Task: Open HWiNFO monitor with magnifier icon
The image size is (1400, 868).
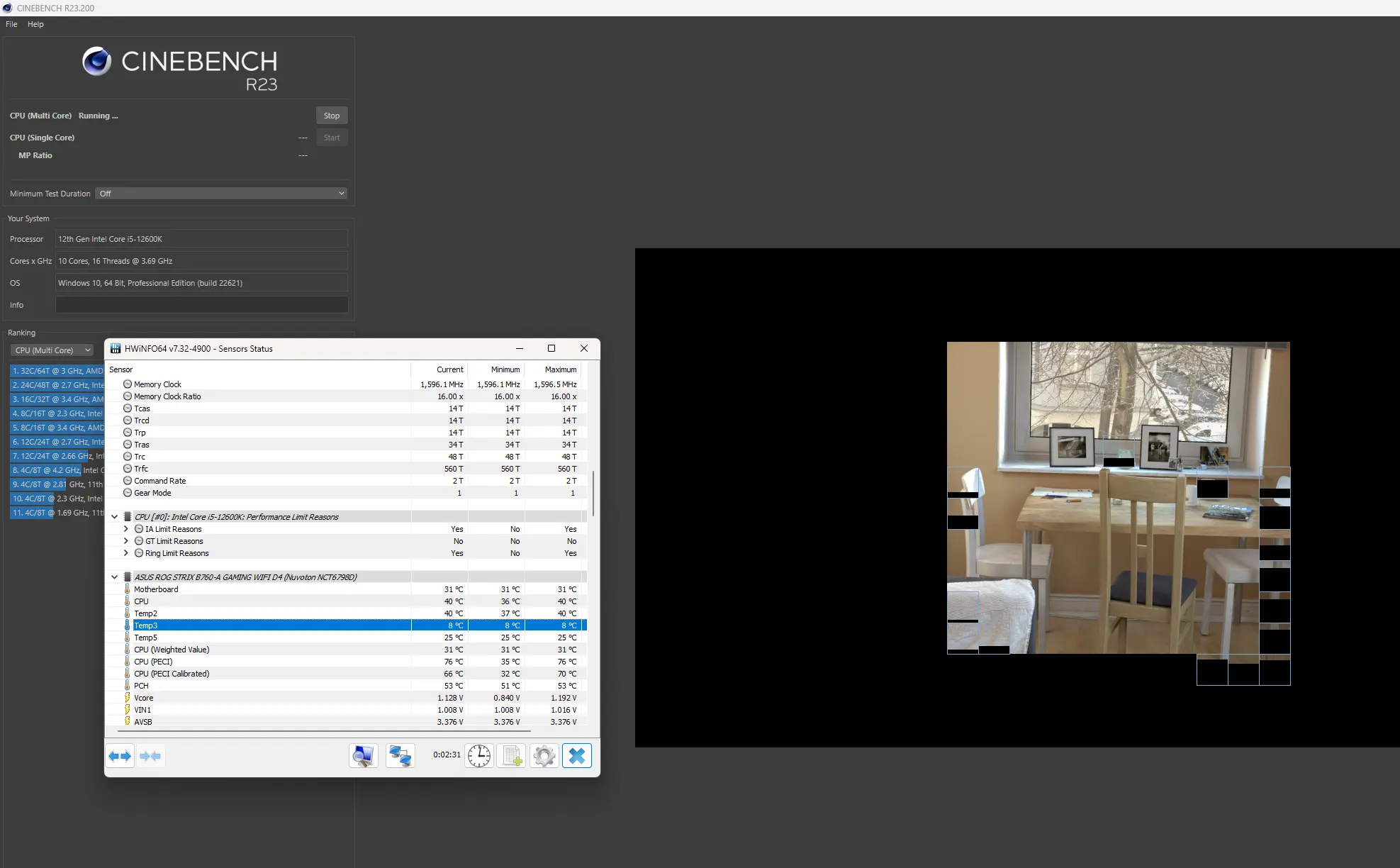Action: point(364,756)
